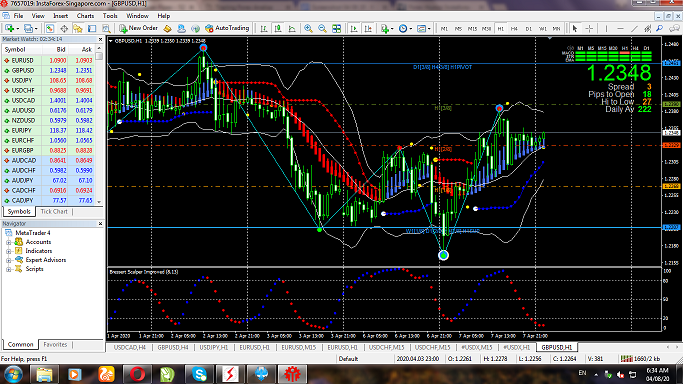Click the Zoom In magnifier icon

(x=308, y=28)
